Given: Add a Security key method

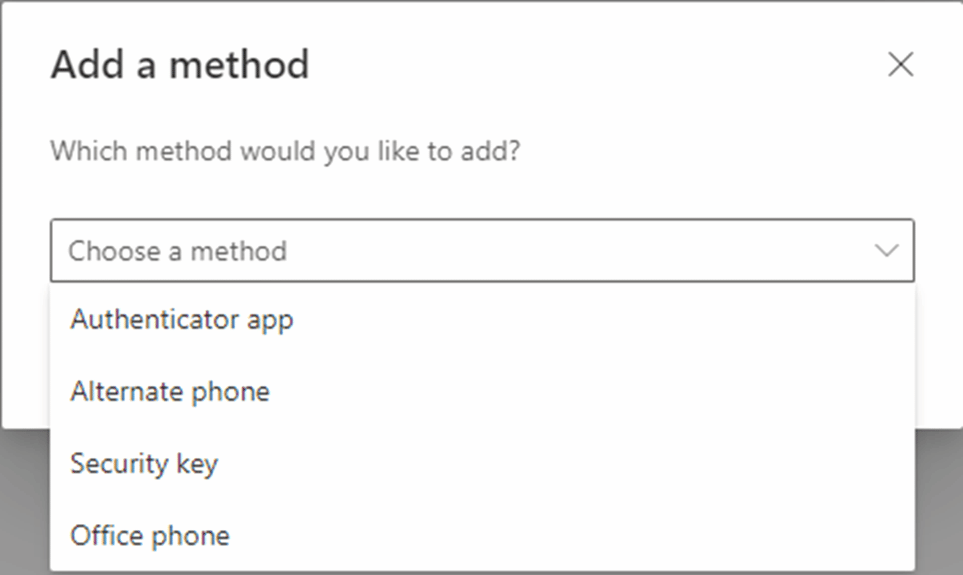Looking at the screenshot, I should pyautogui.click(x=144, y=463).
